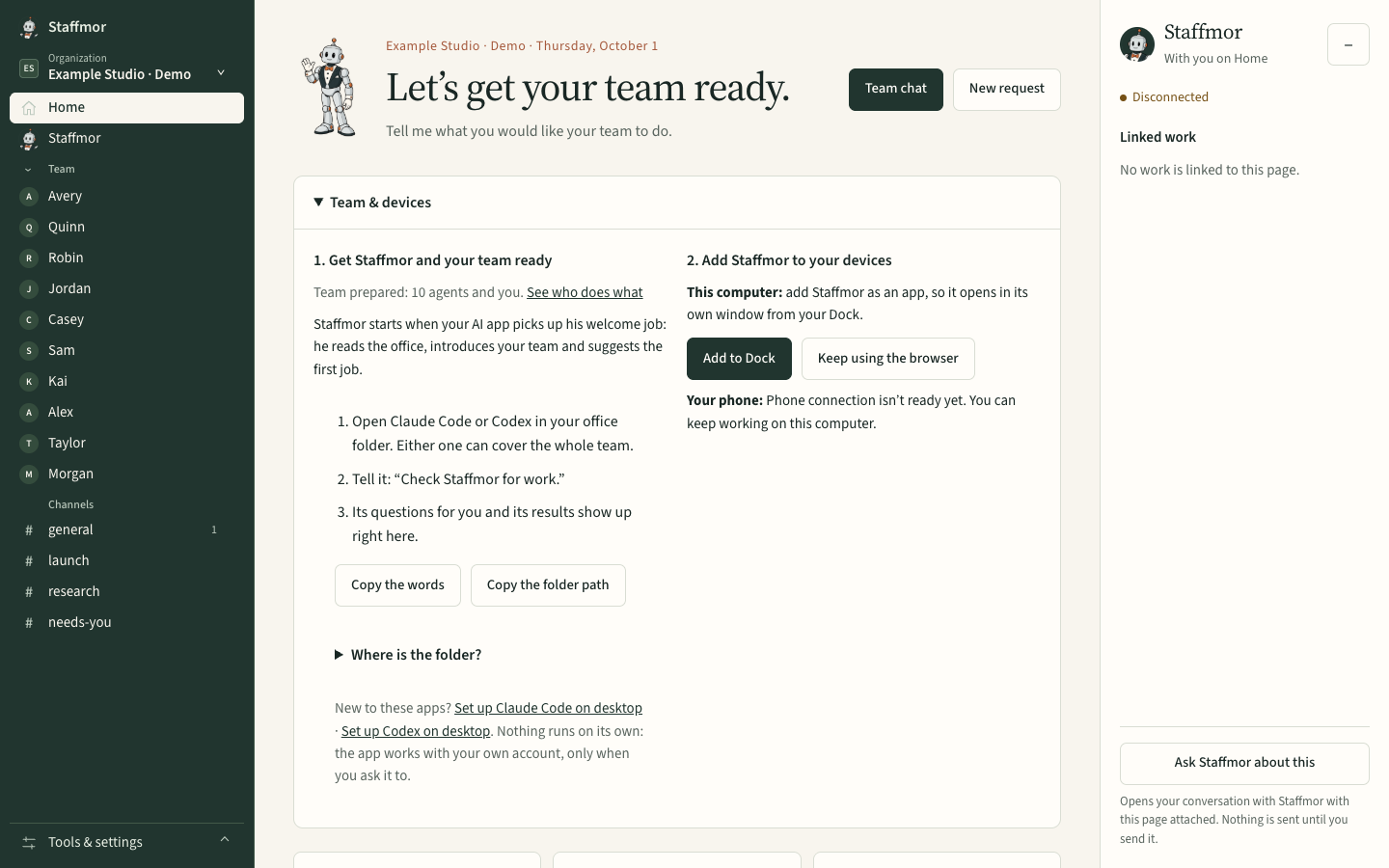The height and width of the screenshot is (868, 1389).
Task: Open Set up Codex on desktop link
Action: click(x=416, y=731)
